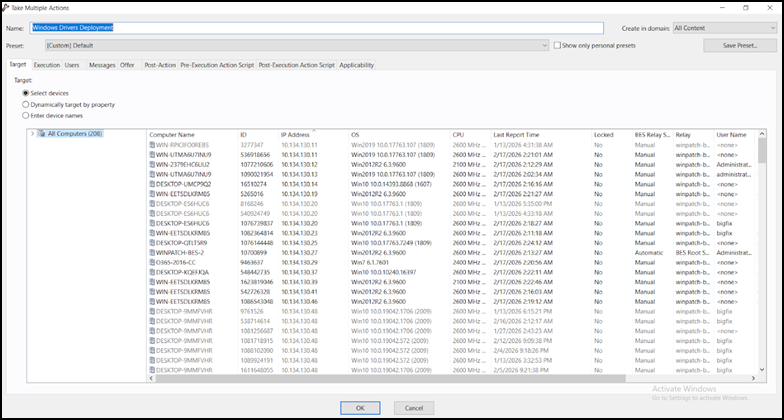Choose the Select devices radio option
This screenshot has height=420, width=784.
pyautogui.click(x=26, y=93)
